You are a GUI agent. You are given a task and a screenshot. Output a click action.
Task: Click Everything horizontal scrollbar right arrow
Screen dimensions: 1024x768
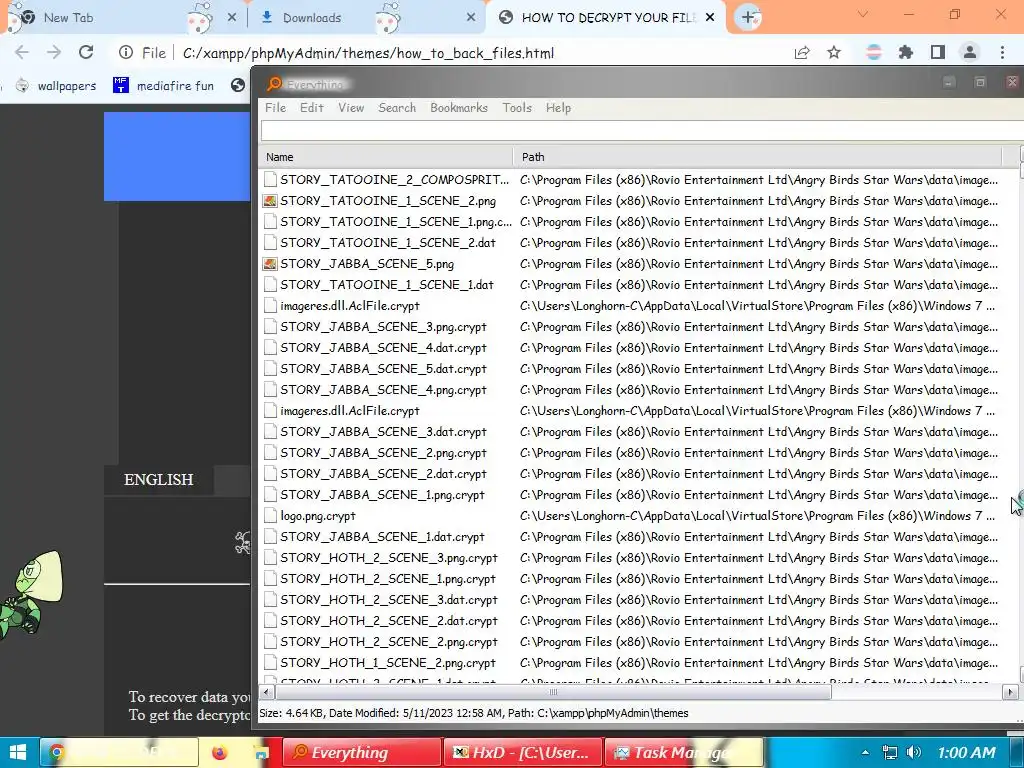coord(1010,692)
